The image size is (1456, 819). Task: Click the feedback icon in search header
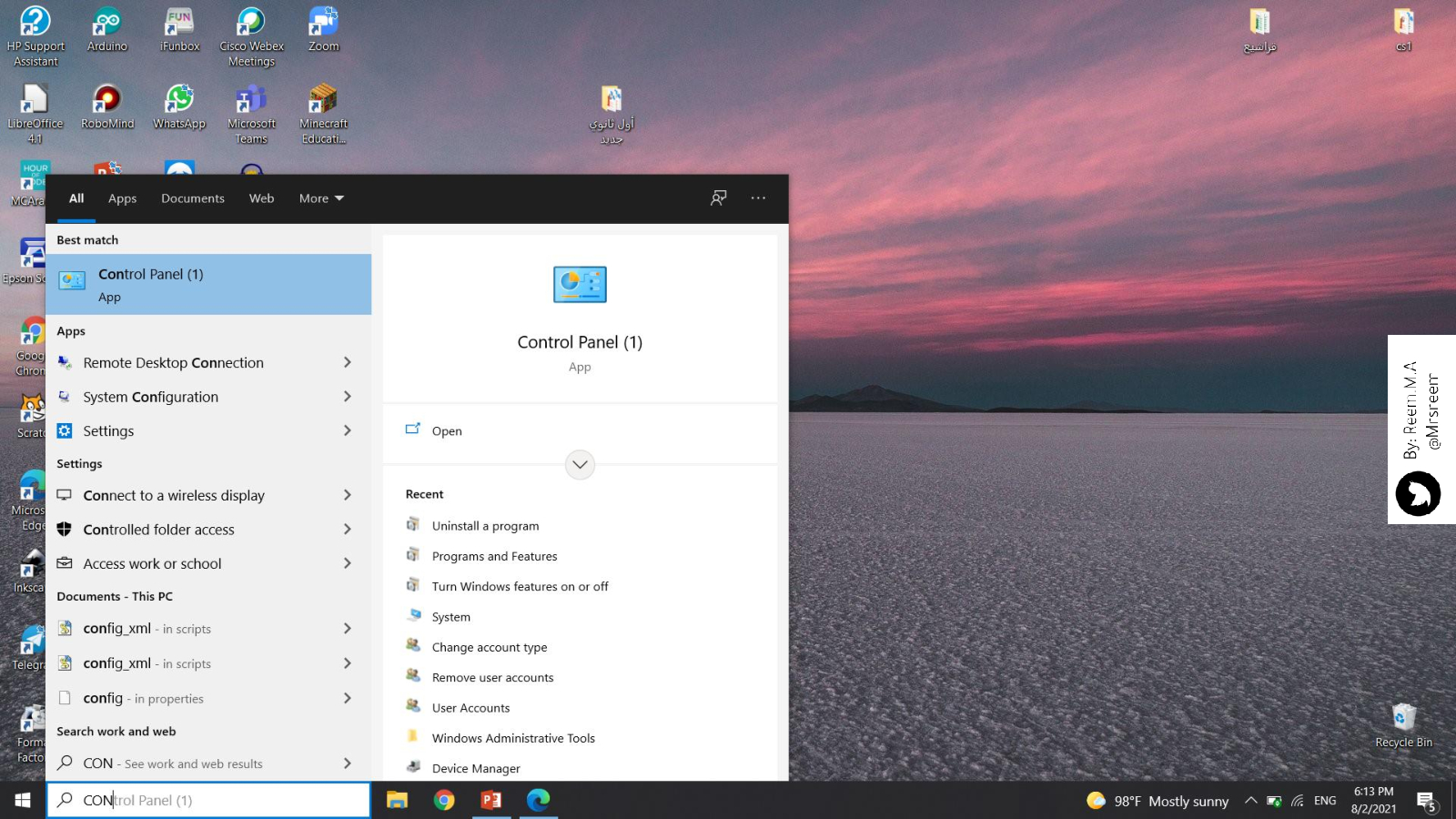coord(718,198)
